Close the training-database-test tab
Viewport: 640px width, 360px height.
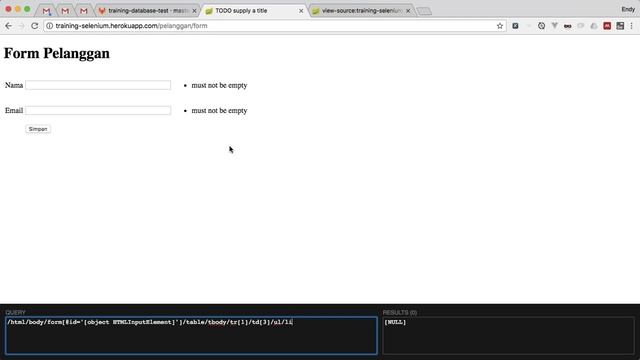tap(194, 11)
